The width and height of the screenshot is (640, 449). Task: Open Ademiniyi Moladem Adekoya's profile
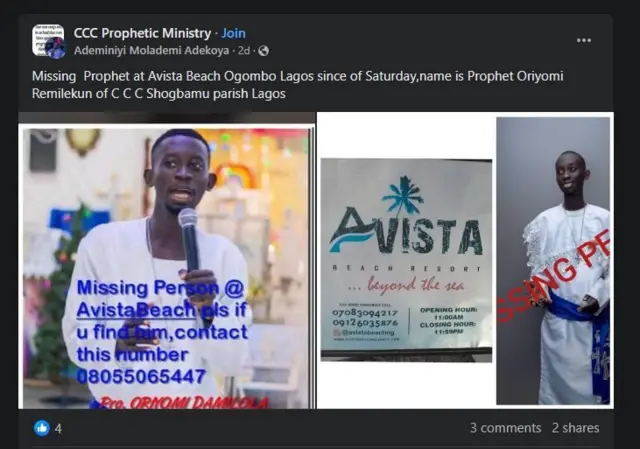[151, 51]
